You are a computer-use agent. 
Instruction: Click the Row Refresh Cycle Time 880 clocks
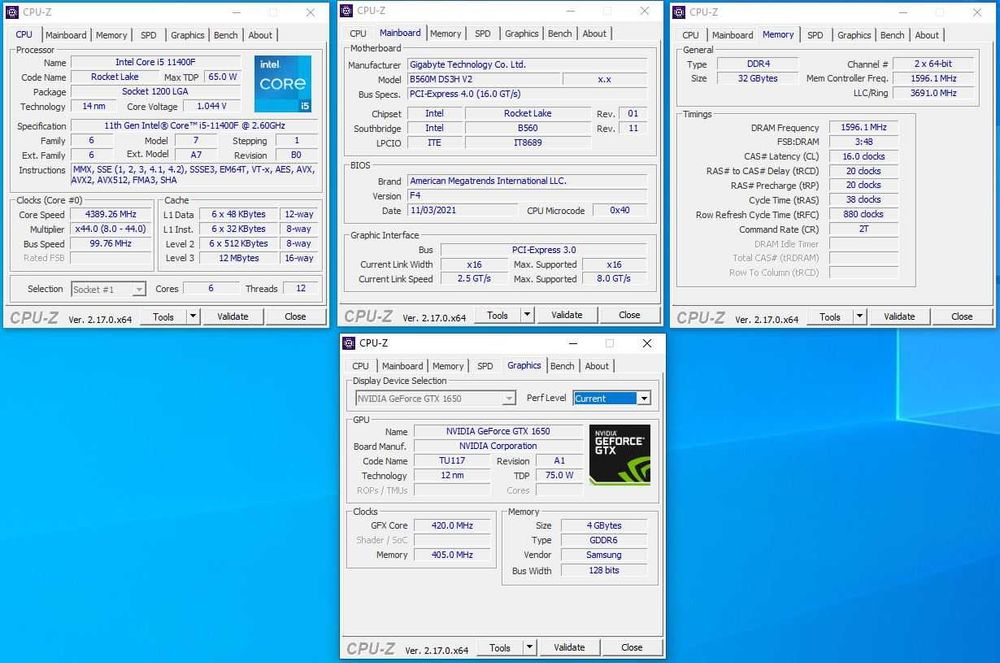864,214
